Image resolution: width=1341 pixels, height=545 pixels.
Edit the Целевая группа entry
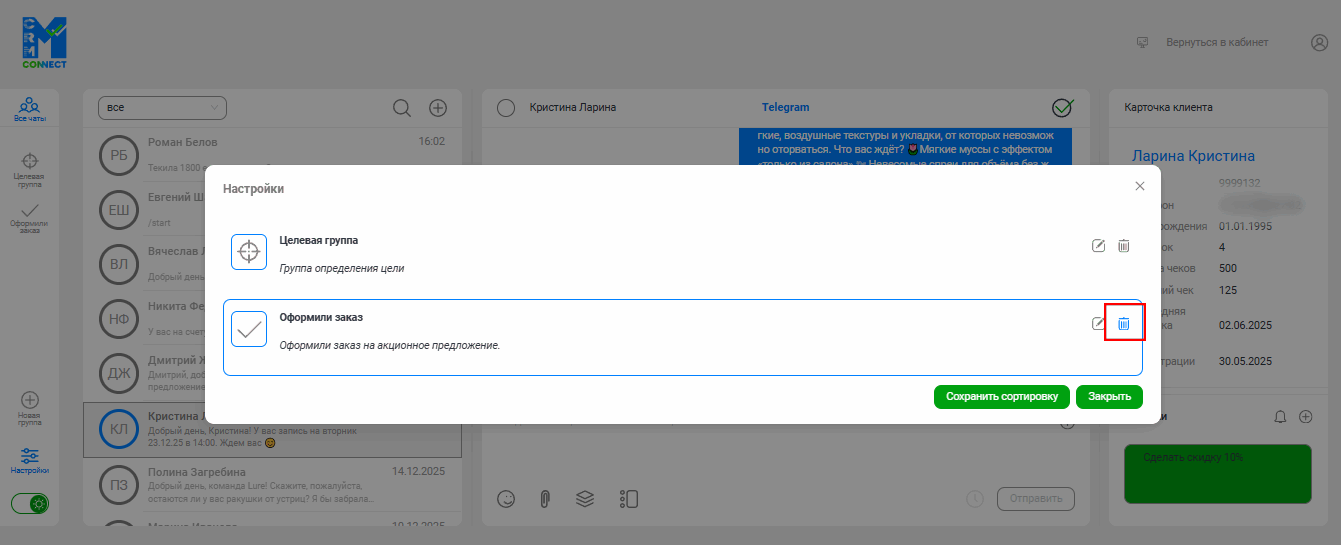[x=1098, y=245]
